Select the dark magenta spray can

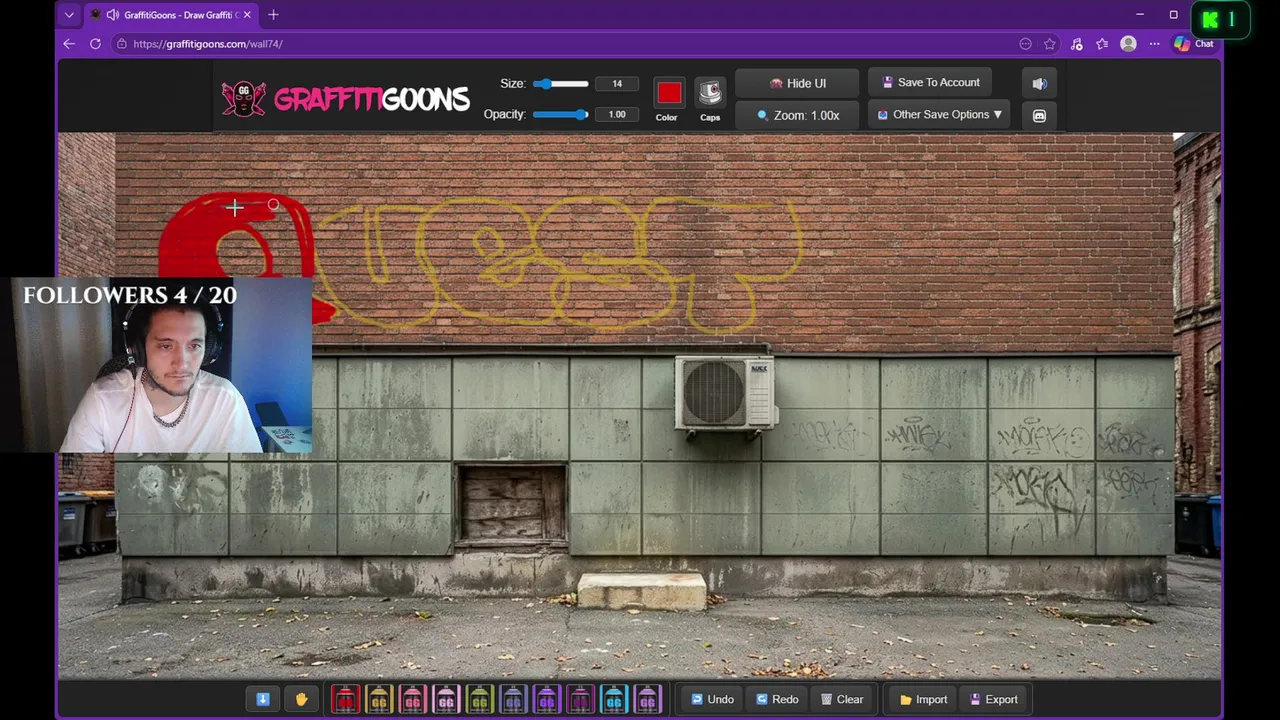click(x=580, y=699)
